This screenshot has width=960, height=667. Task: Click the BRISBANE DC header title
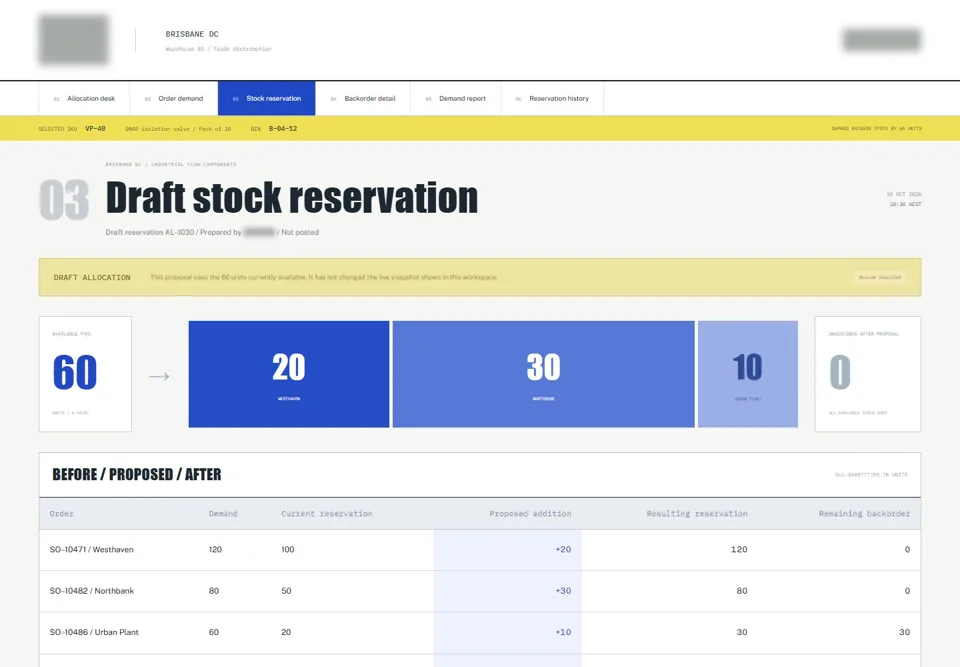point(192,34)
